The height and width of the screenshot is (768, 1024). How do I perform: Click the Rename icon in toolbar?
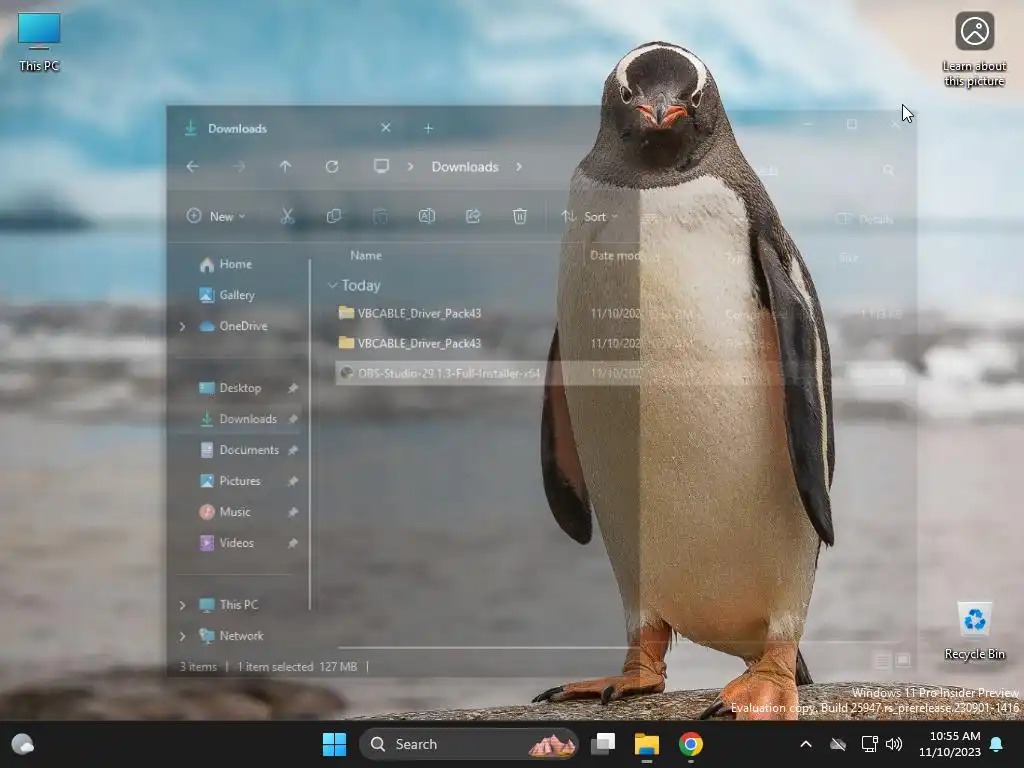[426, 216]
